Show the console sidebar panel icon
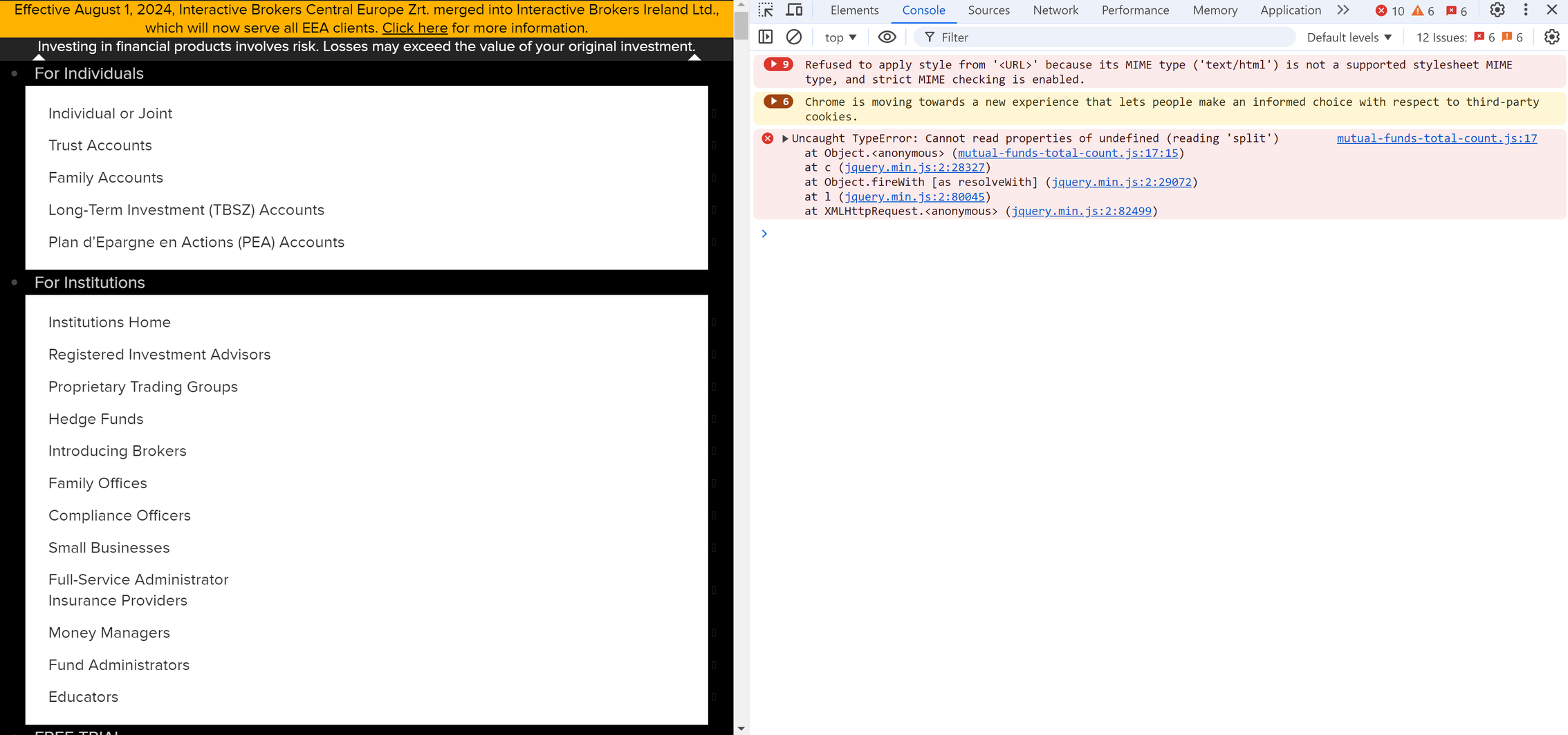The width and height of the screenshot is (1568, 735). coord(766,37)
